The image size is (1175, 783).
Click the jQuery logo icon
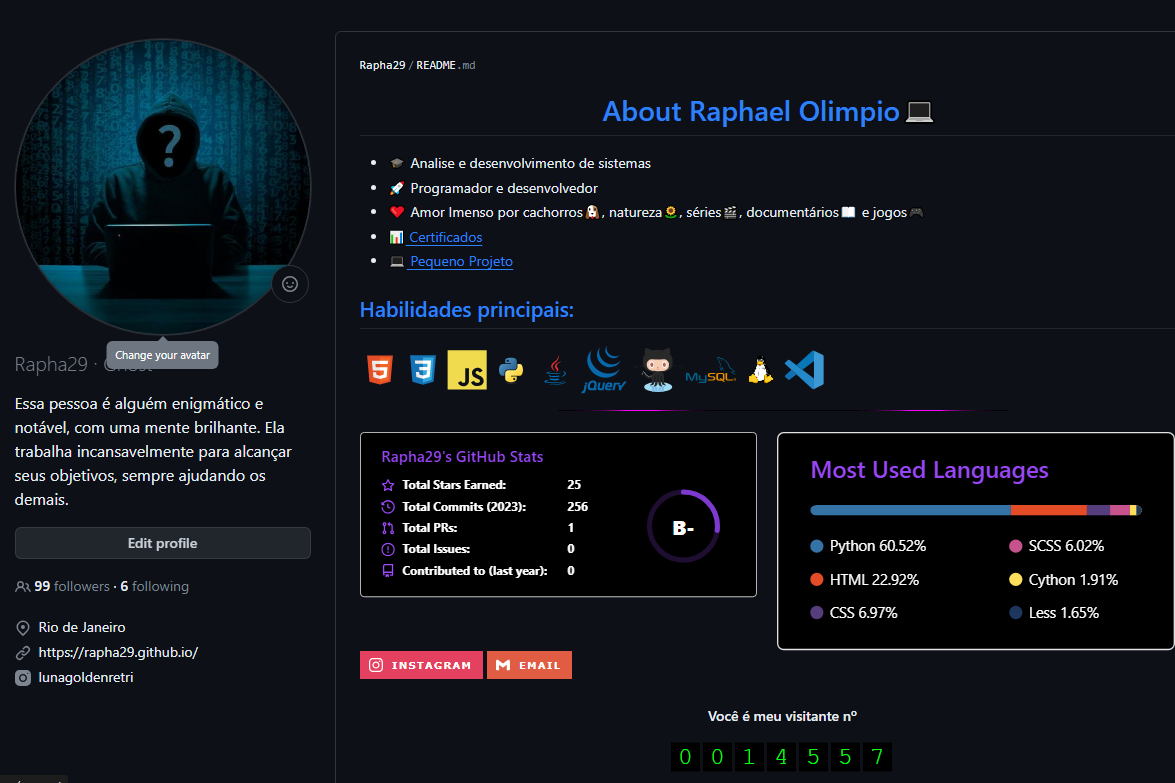[x=605, y=370]
